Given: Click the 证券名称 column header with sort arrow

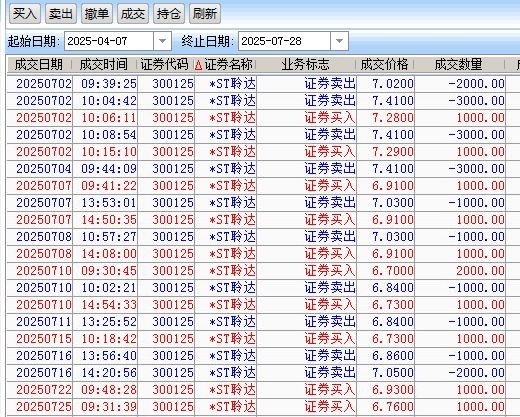Looking at the screenshot, I should (x=225, y=65).
